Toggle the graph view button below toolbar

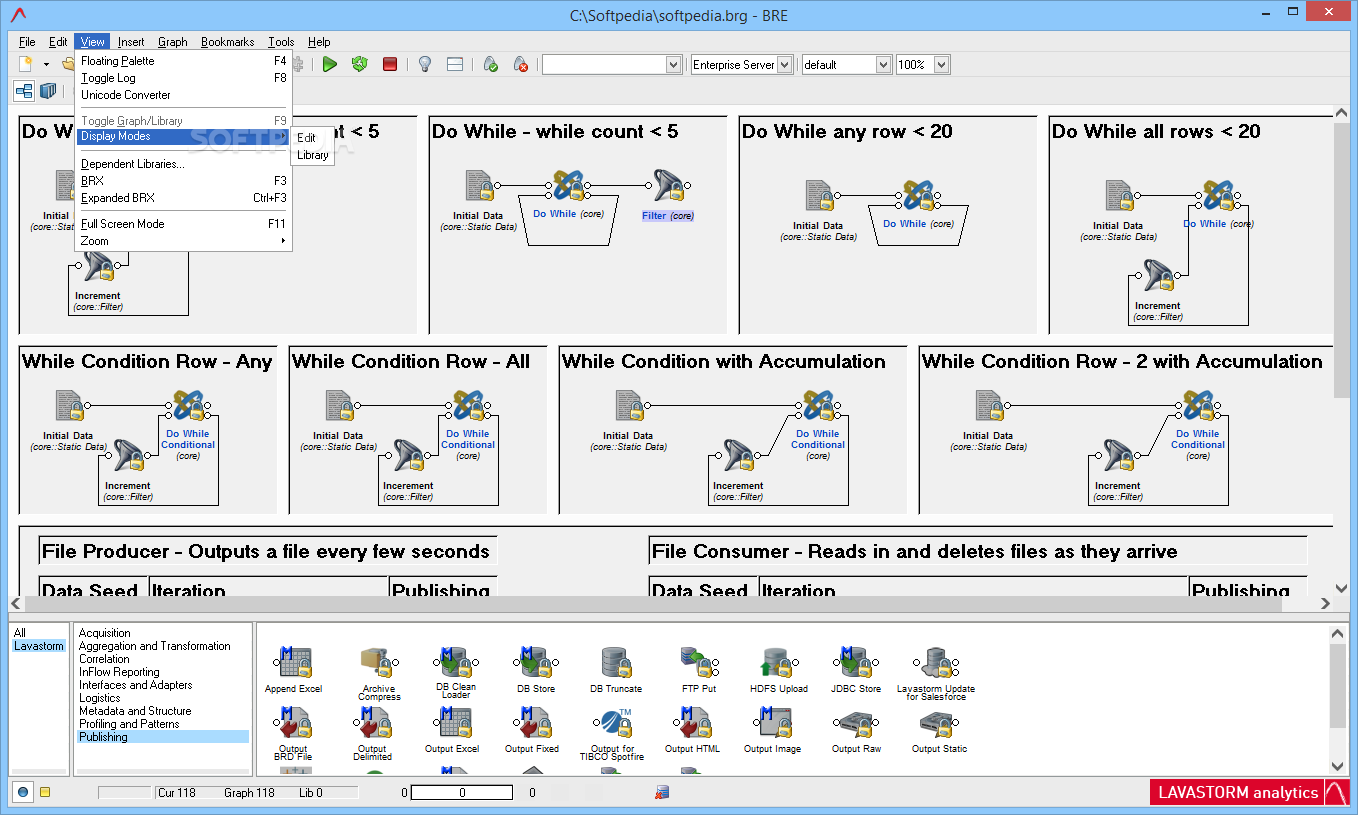point(24,91)
